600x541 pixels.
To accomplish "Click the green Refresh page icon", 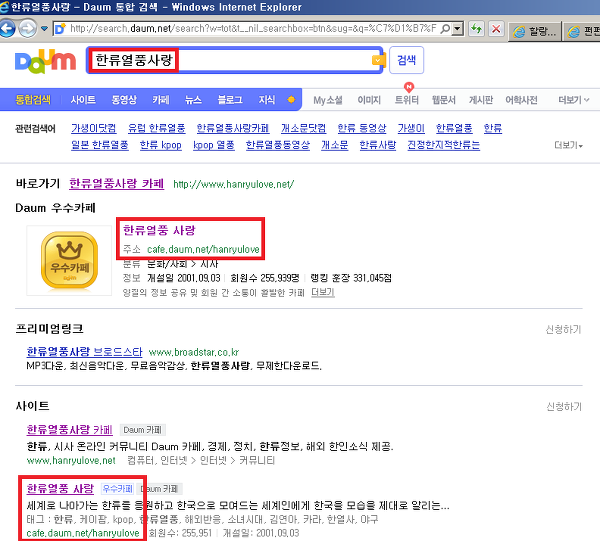I will coord(476,29).
